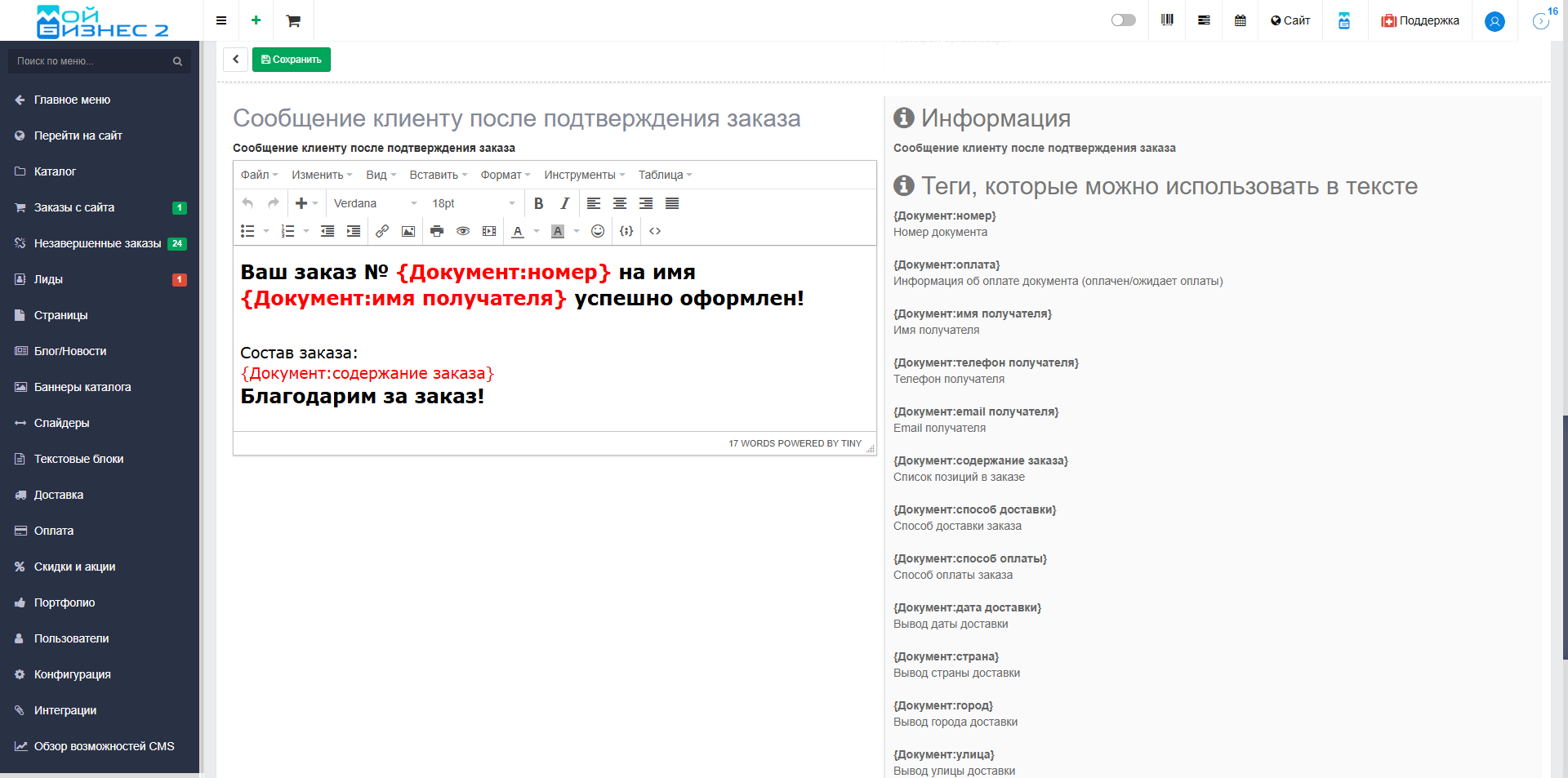Click the print icon in the editor toolbar
1568x778 pixels.
click(x=437, y=231)
